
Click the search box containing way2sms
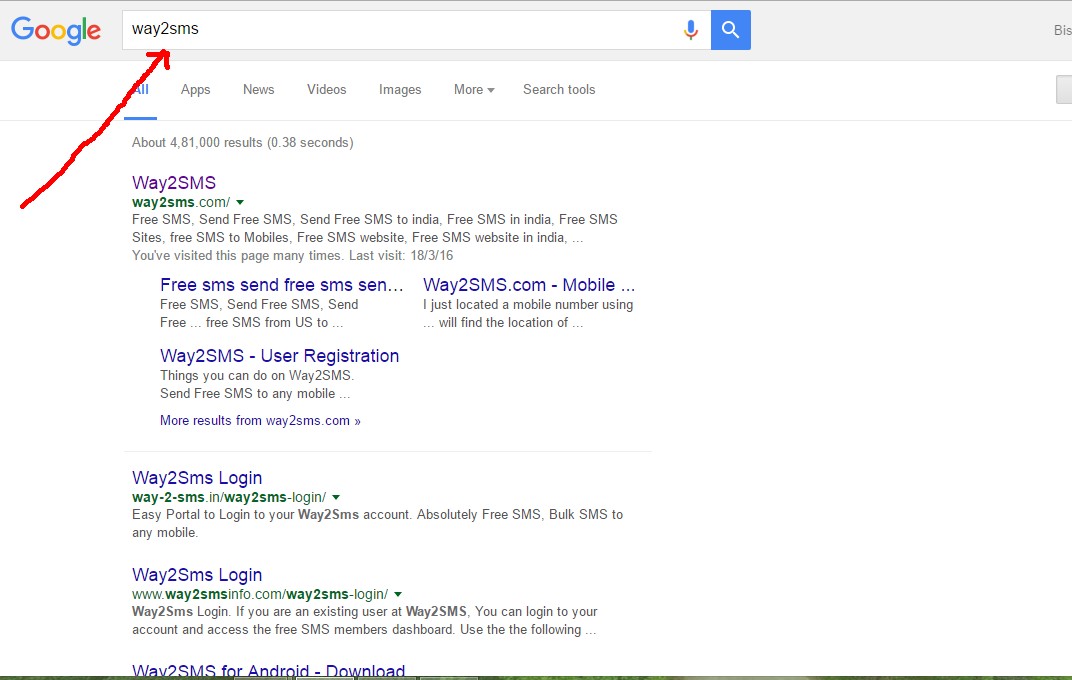[x=416, y=30]
